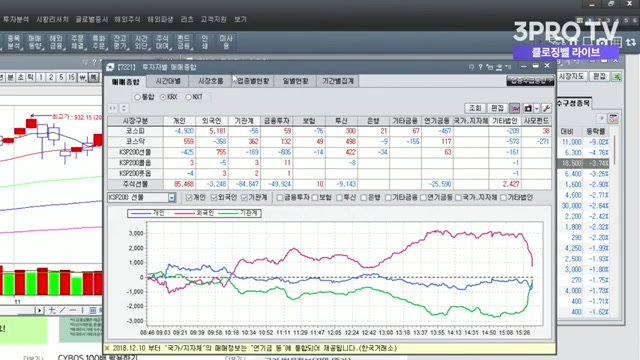Select the KRX radio button
640x360 pixels.
coord(163,97)
